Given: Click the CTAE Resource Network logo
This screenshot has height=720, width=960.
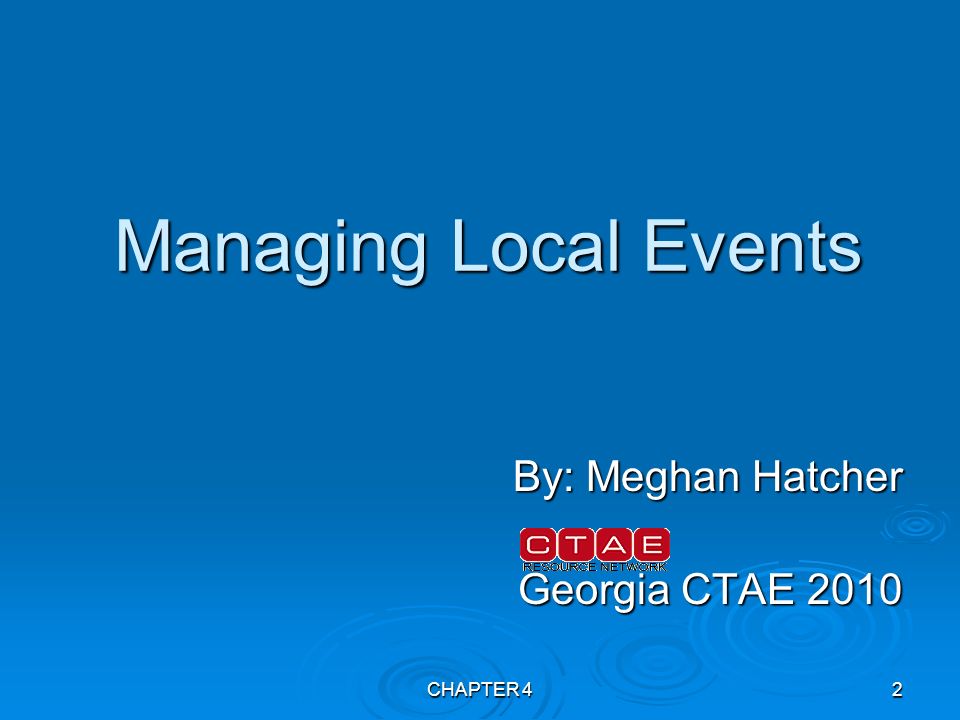Looking at the screenshot, I should click(594, 549).
